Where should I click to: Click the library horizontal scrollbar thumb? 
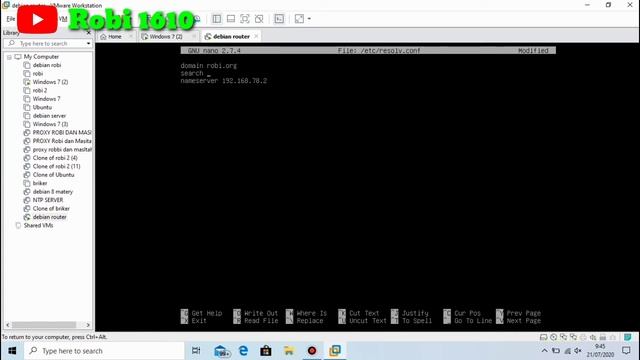click(44, 325)
